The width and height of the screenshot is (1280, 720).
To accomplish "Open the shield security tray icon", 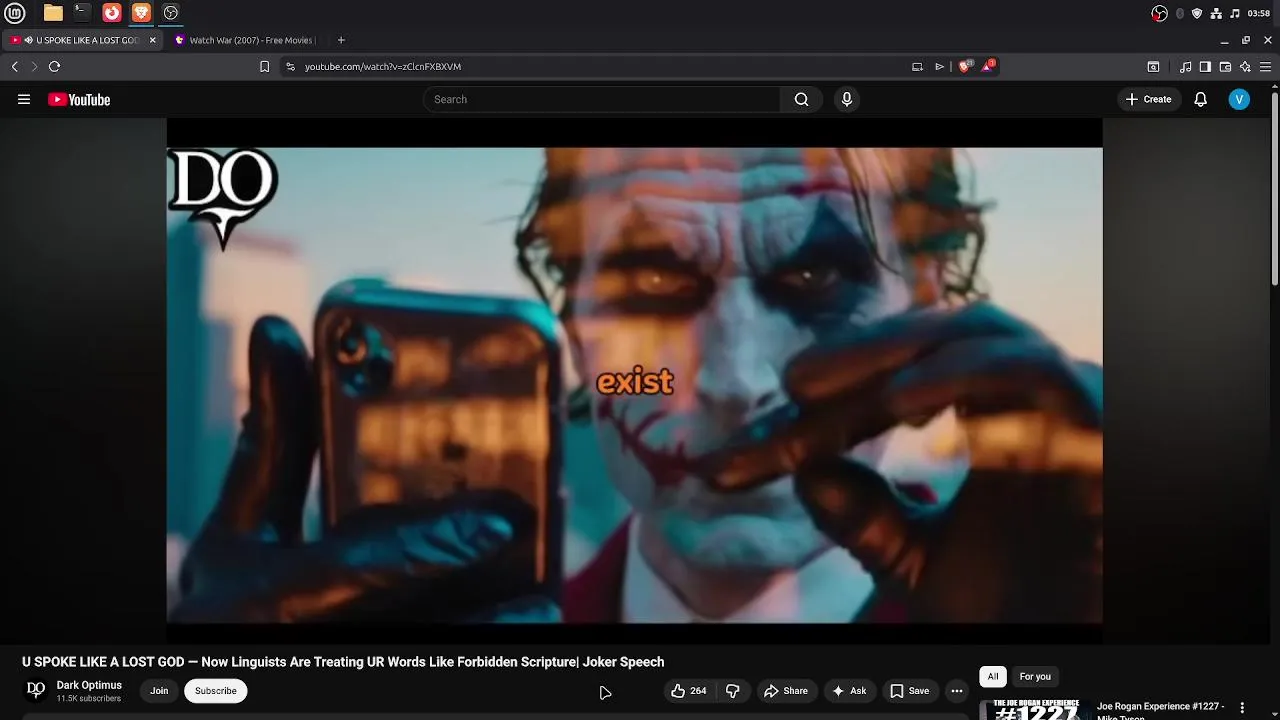I will [x=1197, y=13].
